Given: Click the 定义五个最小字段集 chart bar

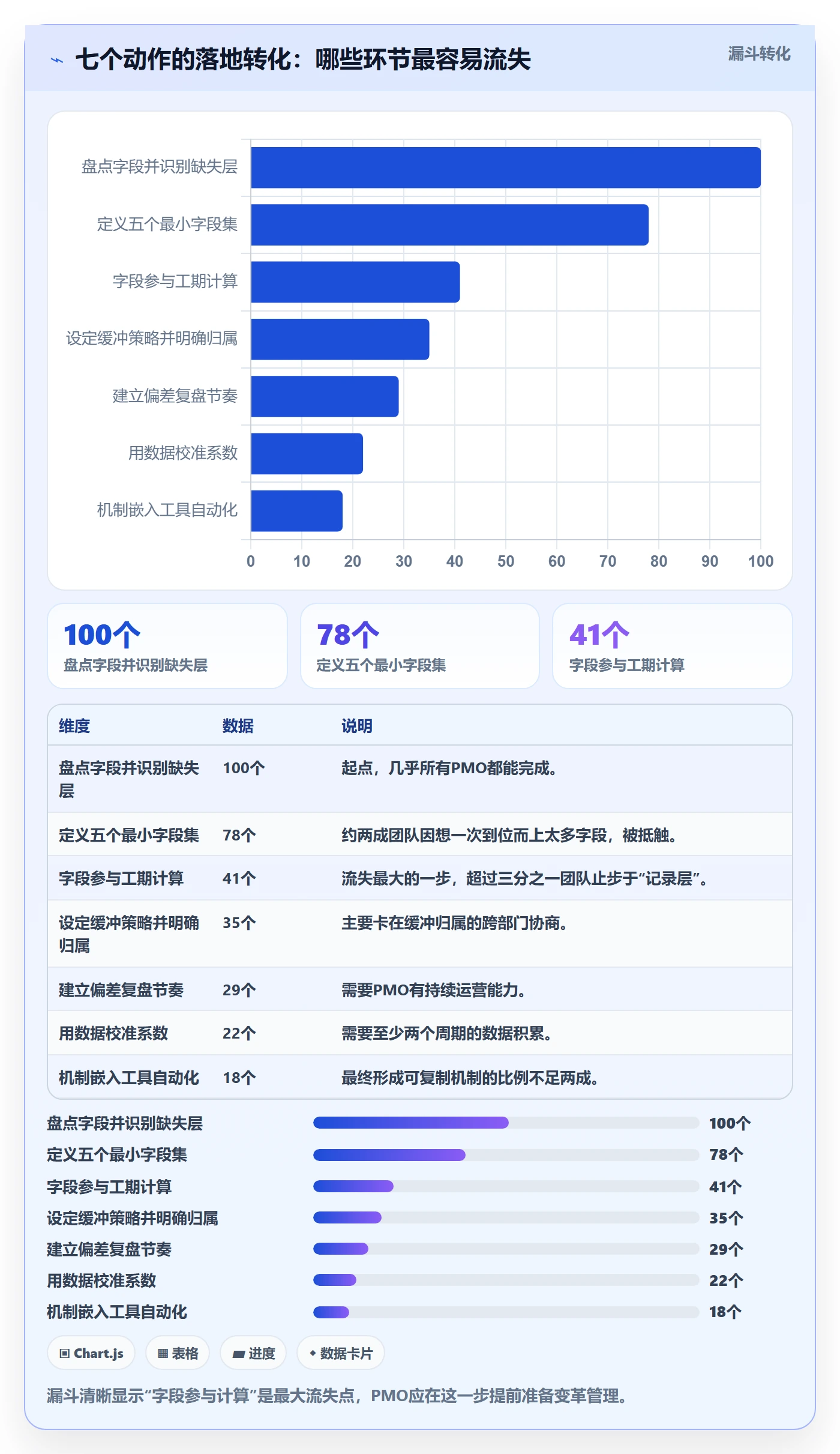Looking at the screenshot, I should (x=450, y=225).
